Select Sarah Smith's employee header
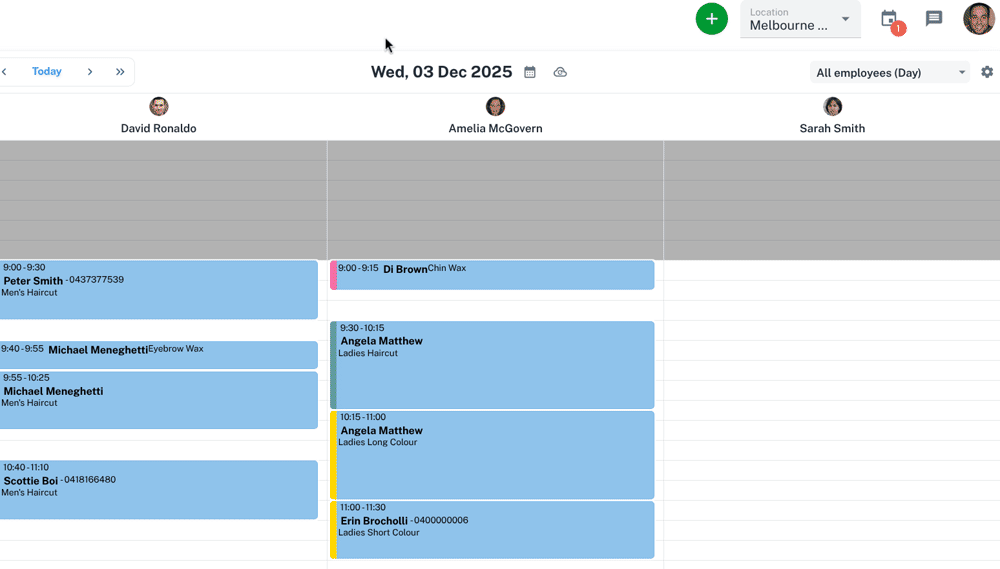Viewport: 1000px width, 569px height. click(x=832, y=128)
